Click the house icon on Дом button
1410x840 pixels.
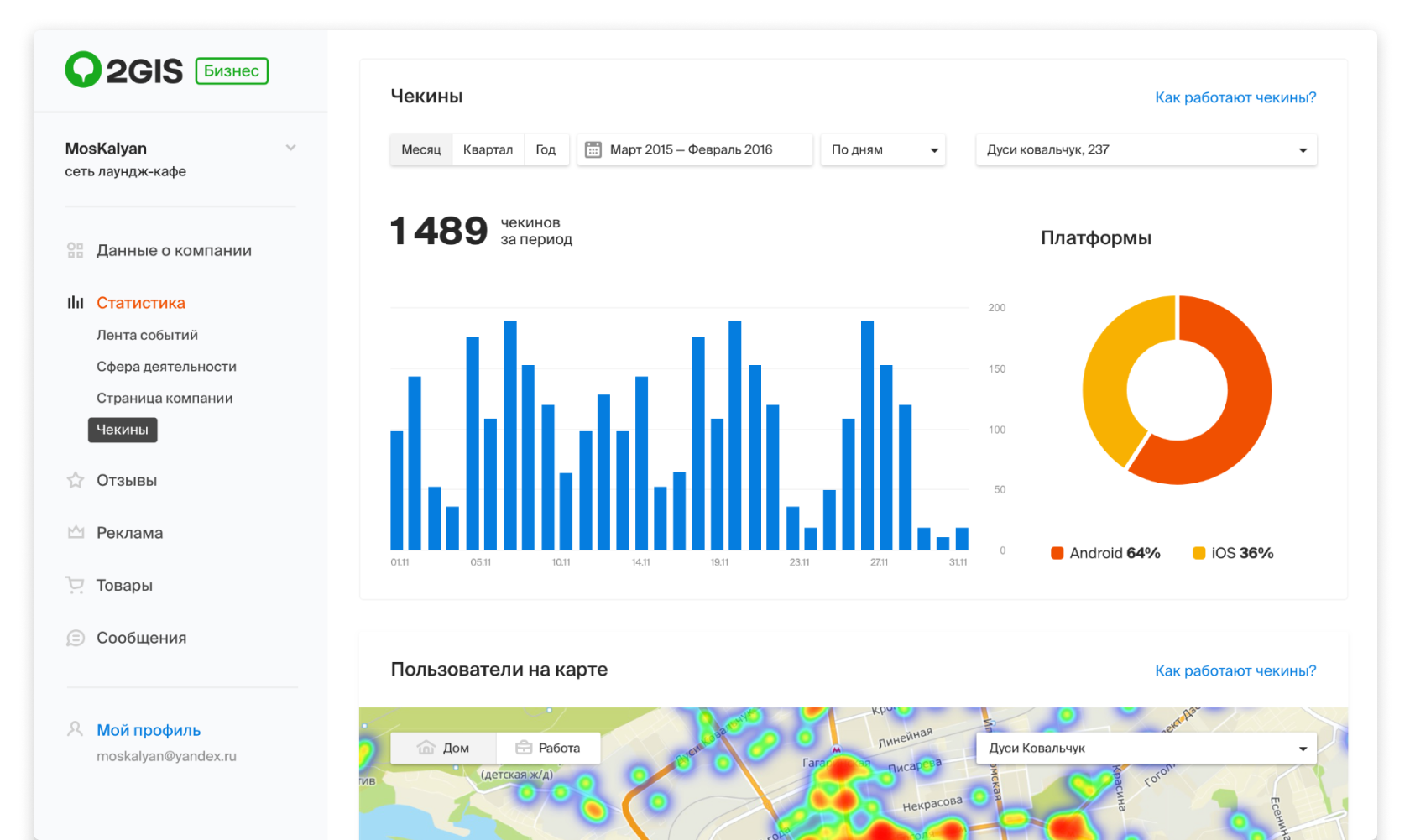click(426, 748)
